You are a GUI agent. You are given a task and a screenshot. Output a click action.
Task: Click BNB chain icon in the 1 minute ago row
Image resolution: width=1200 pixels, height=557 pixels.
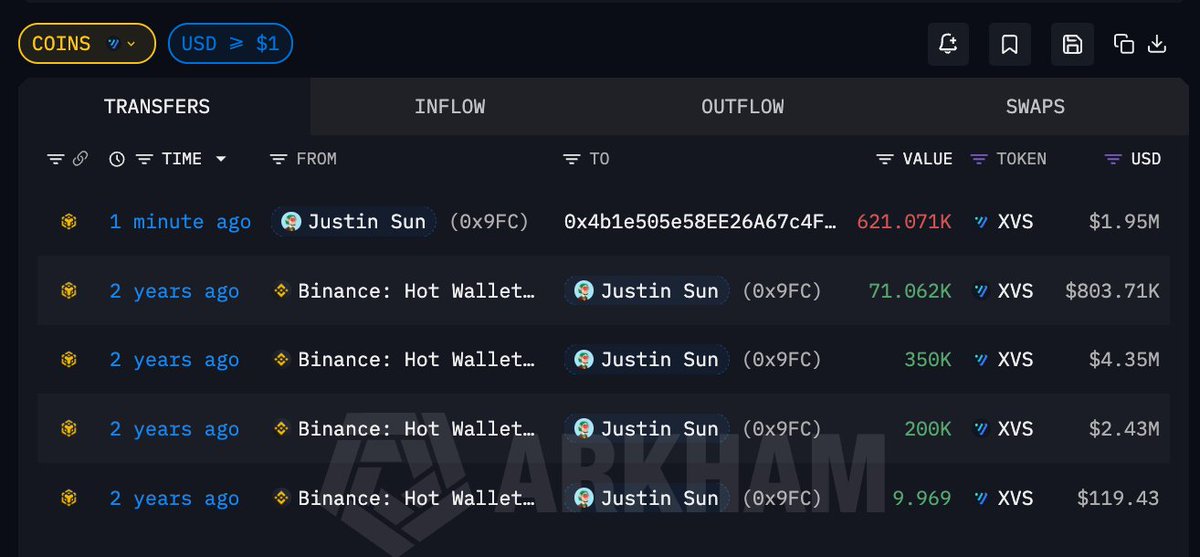pos(68,221)
